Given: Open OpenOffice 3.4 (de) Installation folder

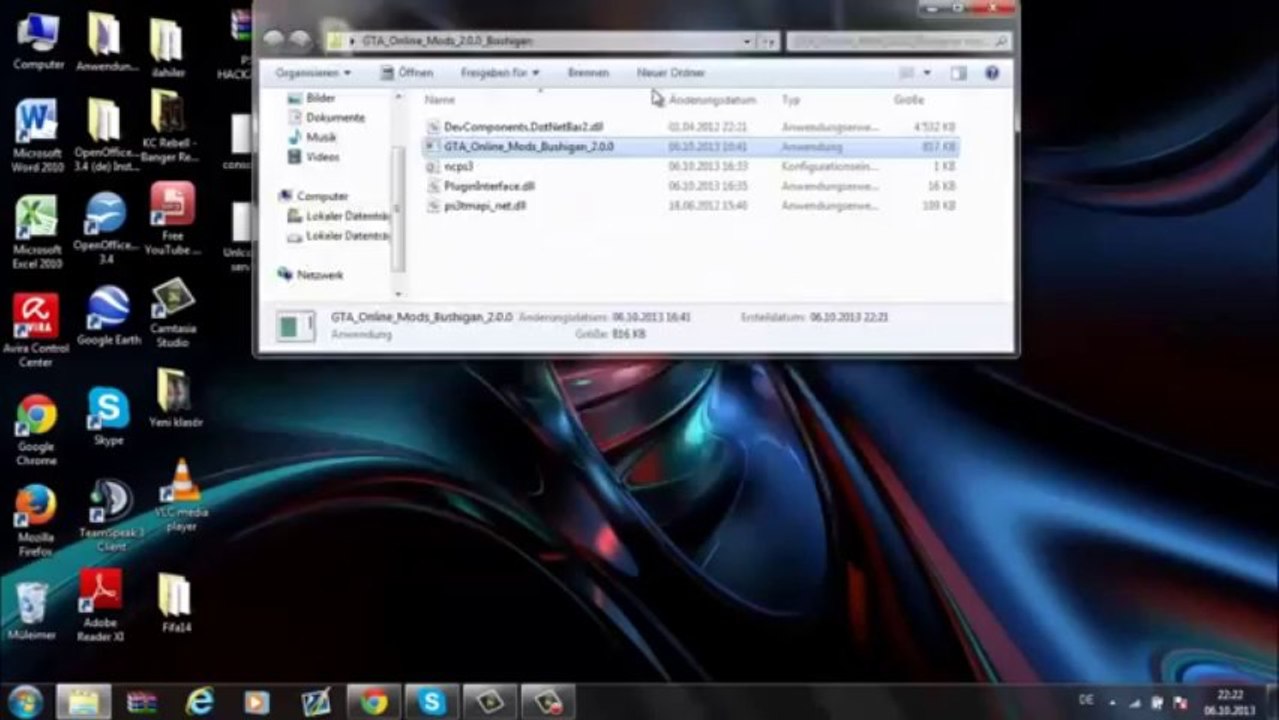Looking at the screenshot, I should point(107,136).
